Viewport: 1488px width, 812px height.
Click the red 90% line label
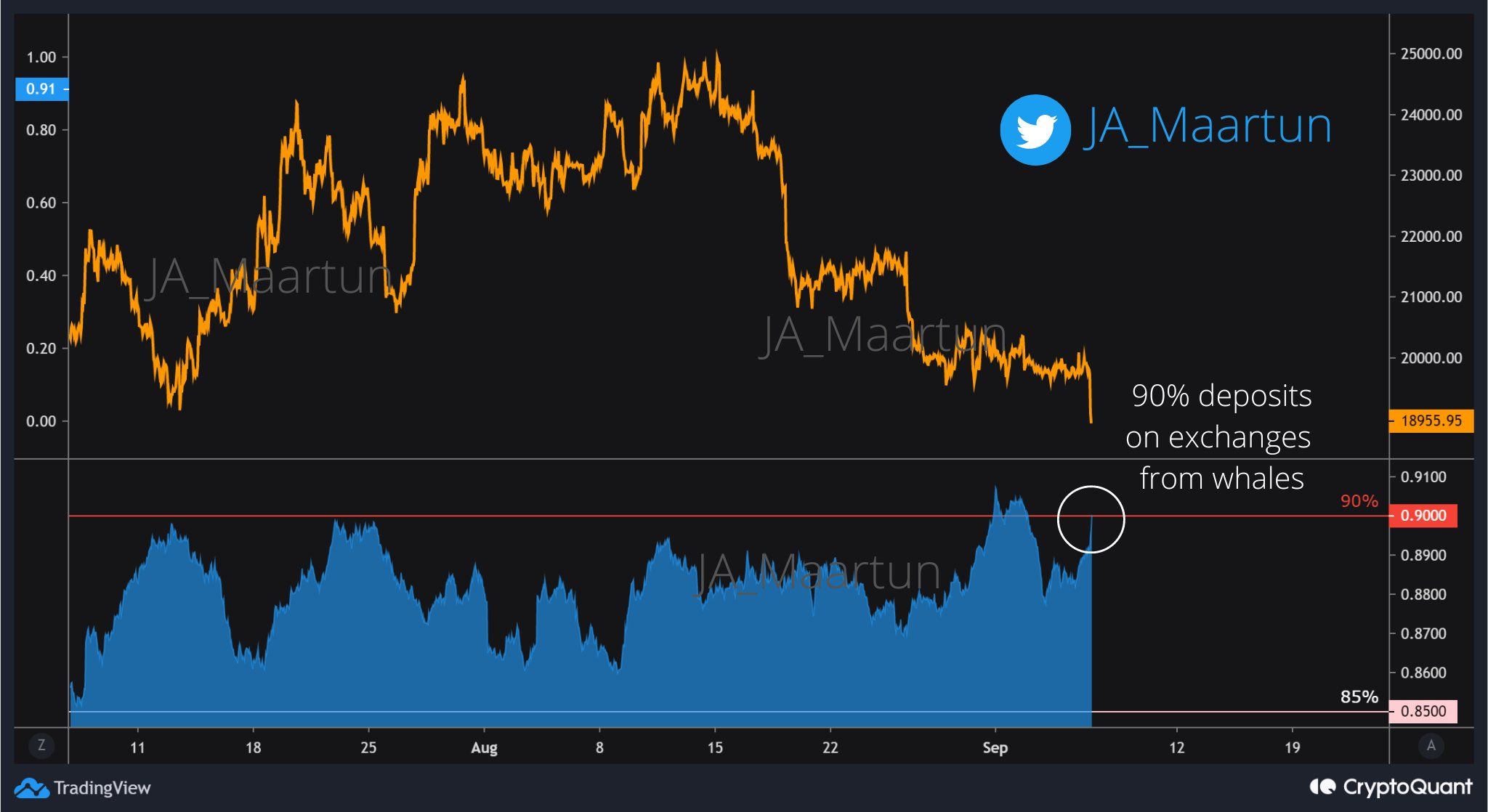coord(1359,501)
